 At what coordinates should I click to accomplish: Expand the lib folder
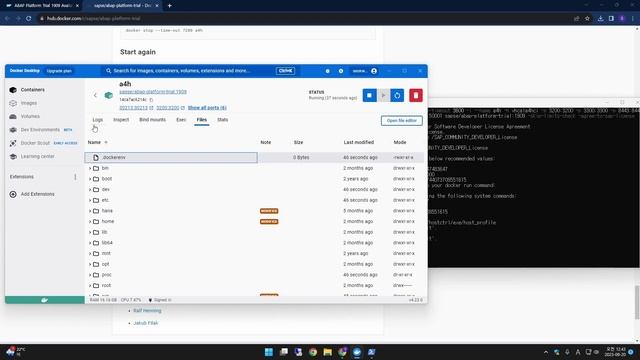pos(90,232)
